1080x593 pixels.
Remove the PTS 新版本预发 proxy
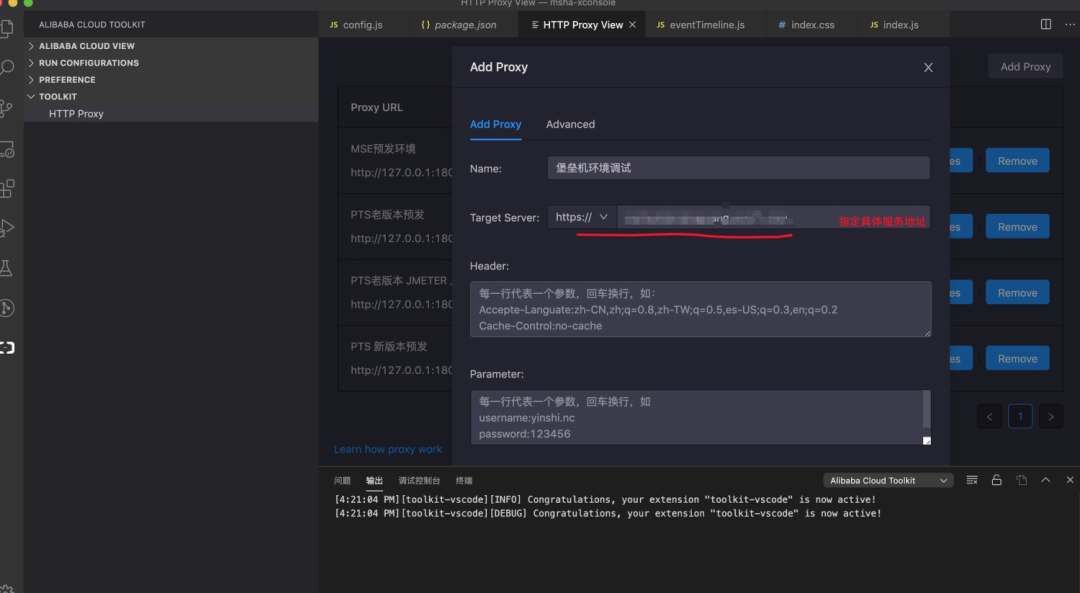pos(1017,359)
